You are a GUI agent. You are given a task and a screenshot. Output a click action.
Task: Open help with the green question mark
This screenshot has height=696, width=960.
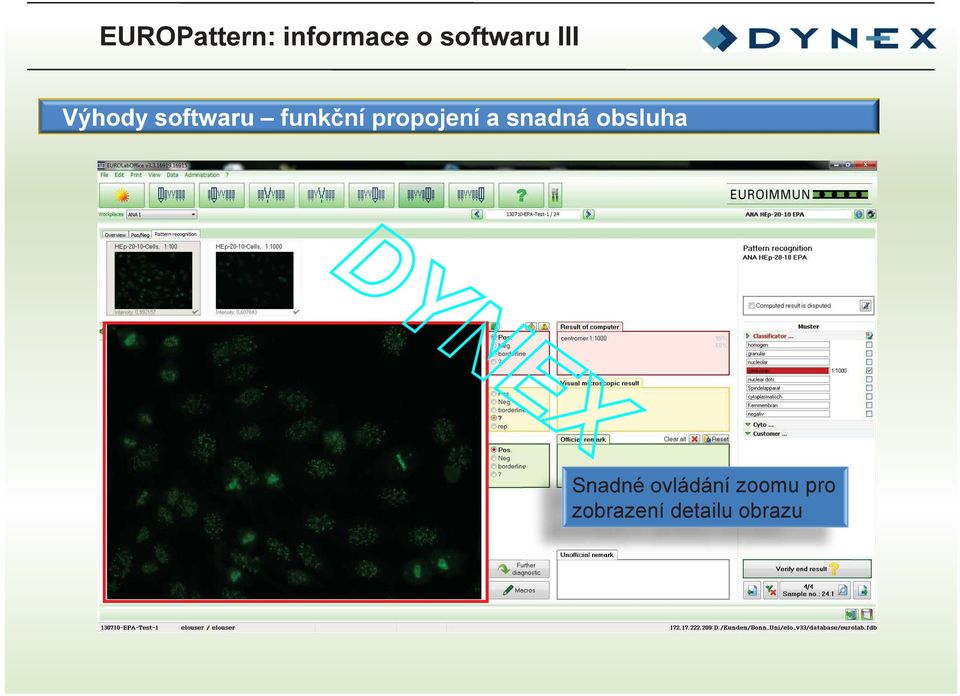coord(521,195)
